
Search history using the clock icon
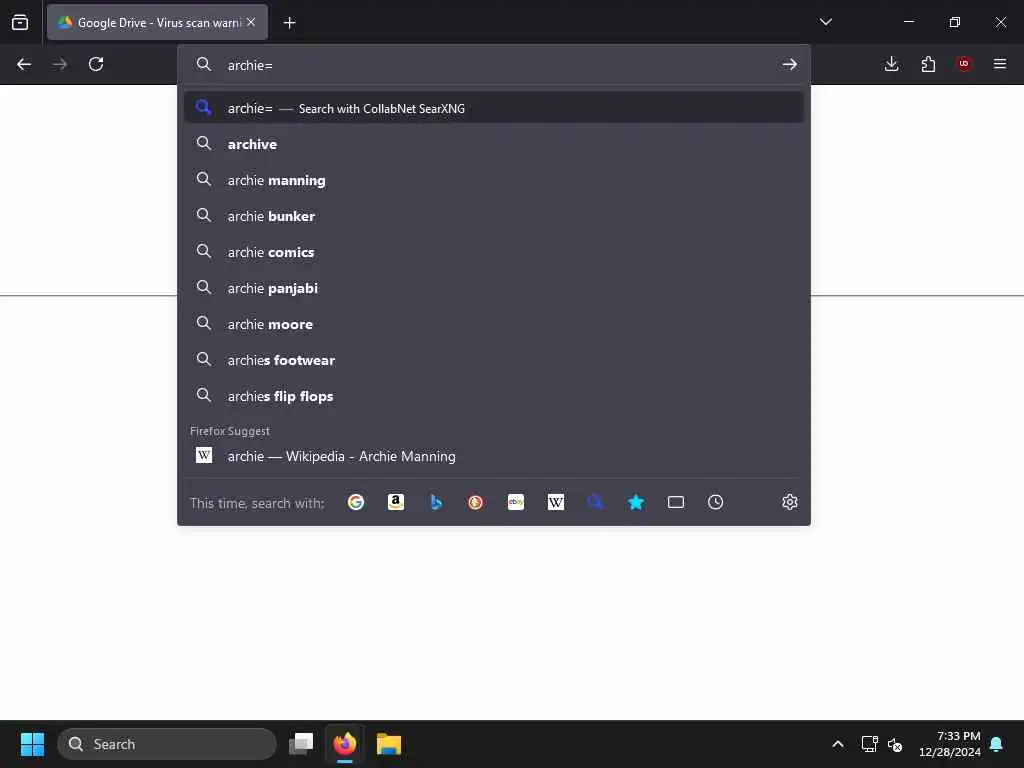716,502
